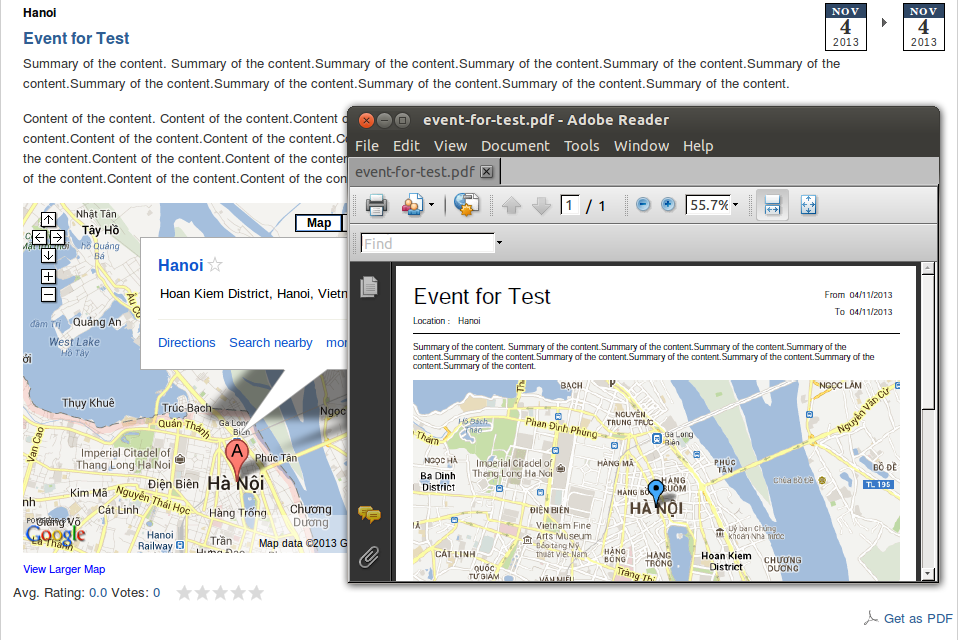Click the red marker A on map
The image size is (958, 640).
(x=236, y=457)
